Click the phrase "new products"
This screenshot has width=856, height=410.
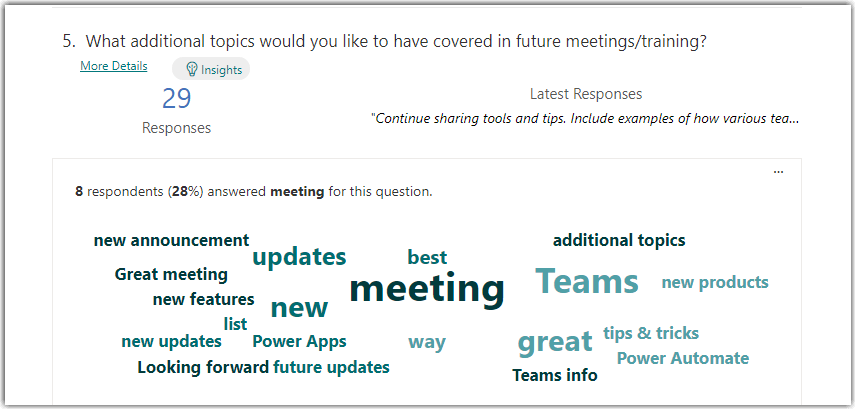(x=715, y=282)
